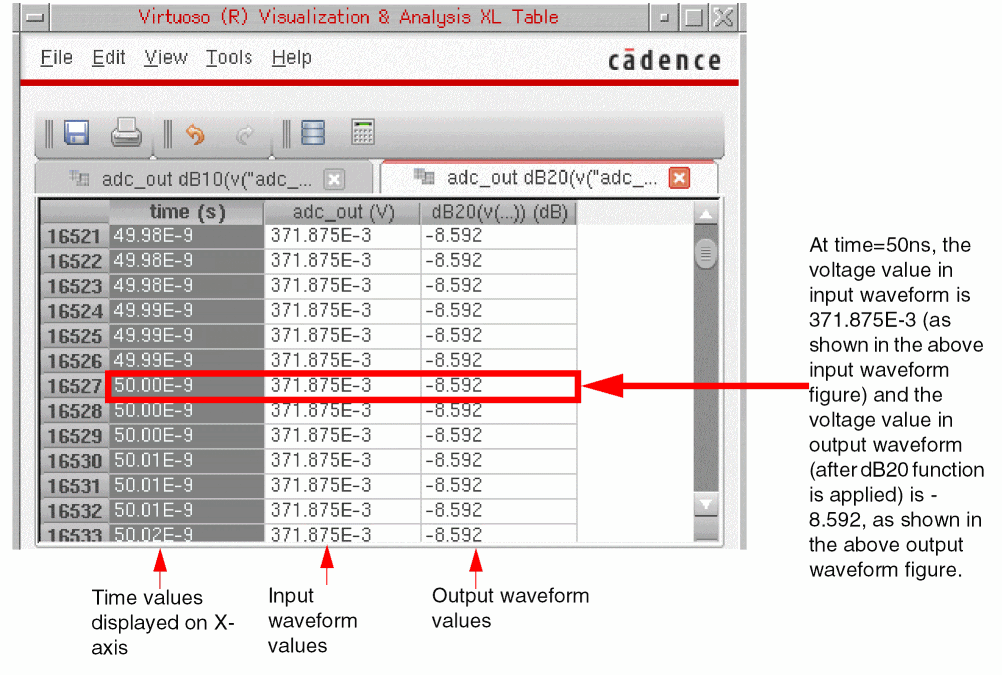The image size is (1002, 675).
Task: Click the dB20(v(...)) (dB) column header
Action: tap(499, 212)
